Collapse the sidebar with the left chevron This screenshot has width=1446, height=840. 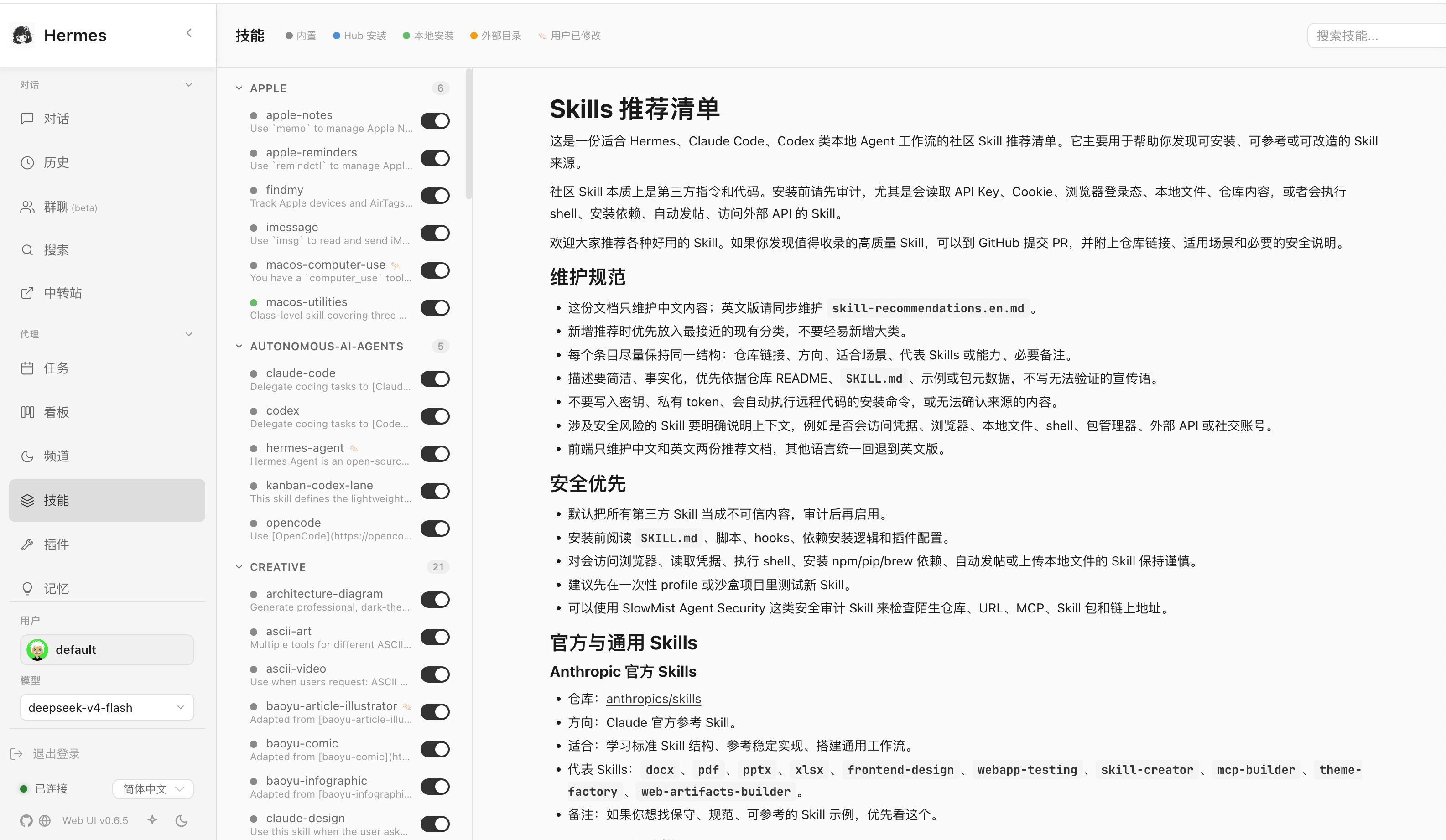coord(189,33)
